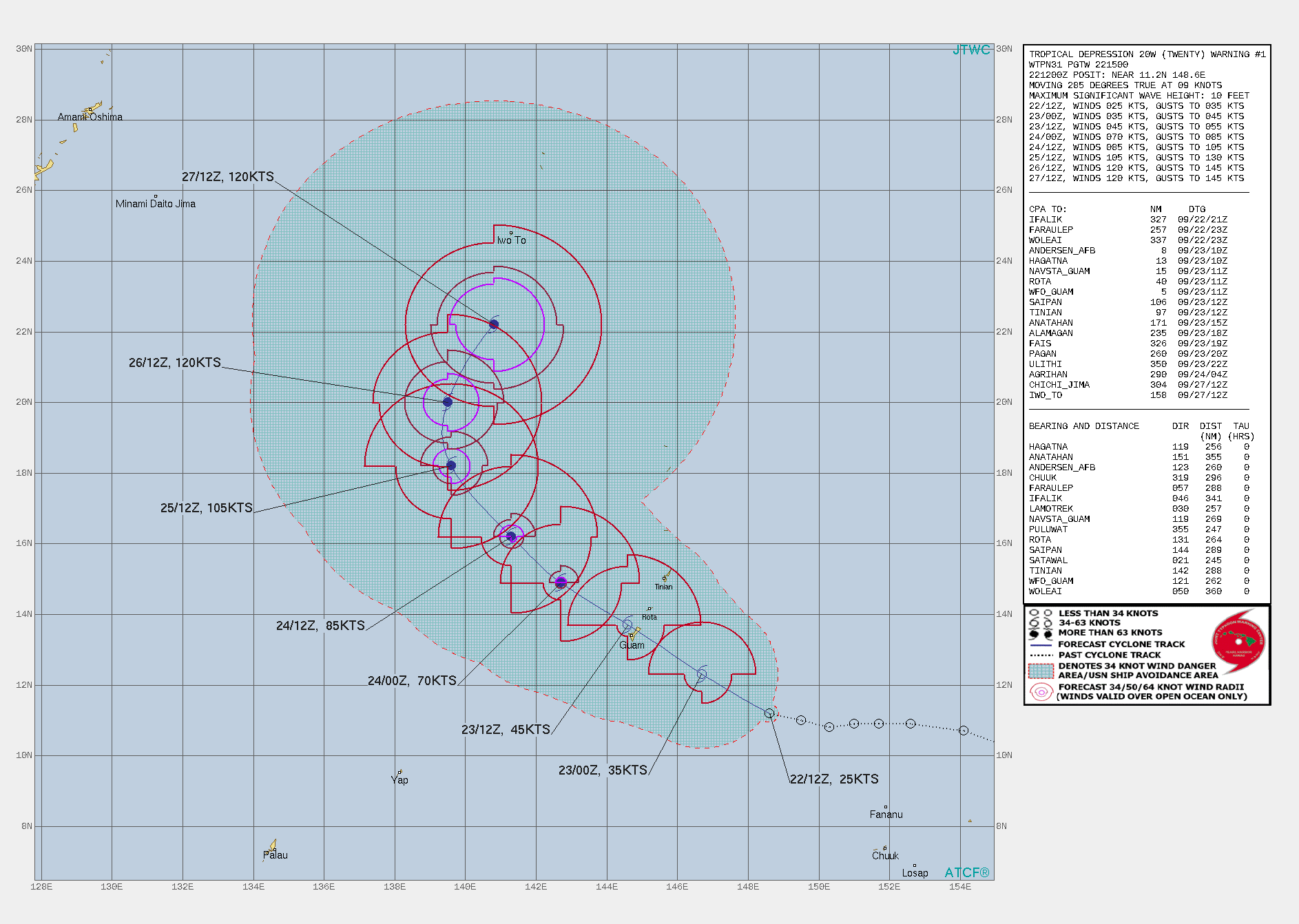Click the 23/12Z forecast position symbol near Guam
The width and height of the screenshot is (1299, 924).
click(x=627, y=624)
